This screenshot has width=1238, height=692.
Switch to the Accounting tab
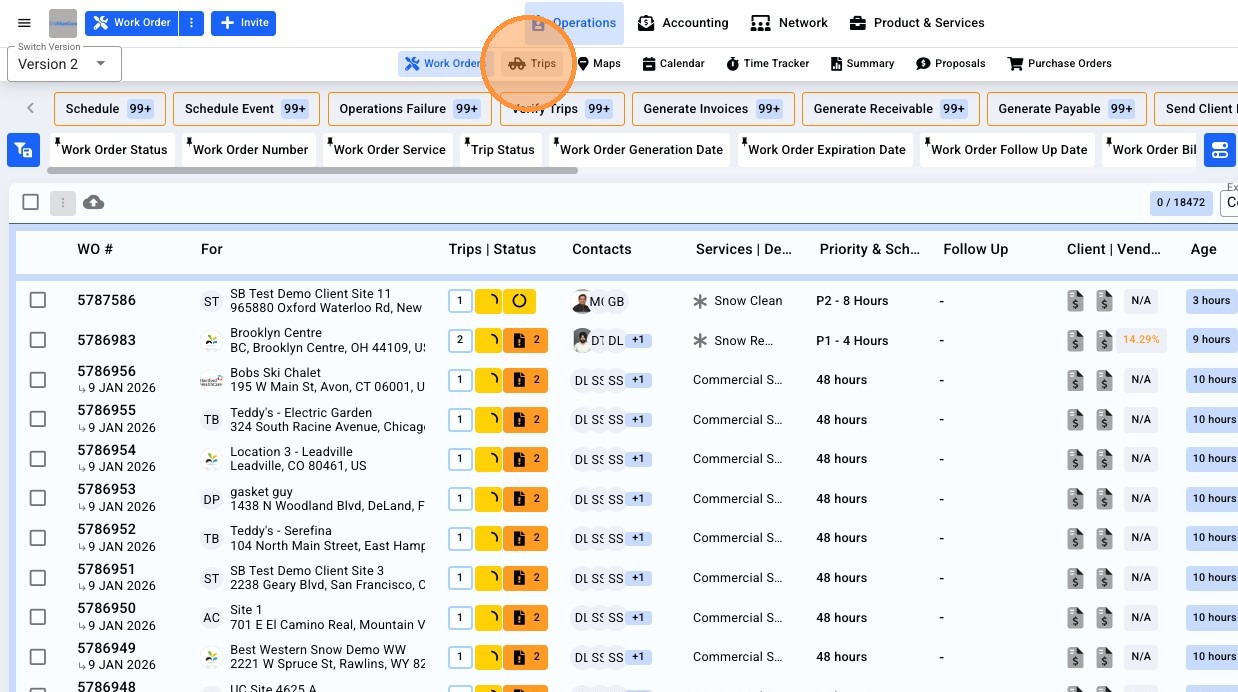pos(683,23)
